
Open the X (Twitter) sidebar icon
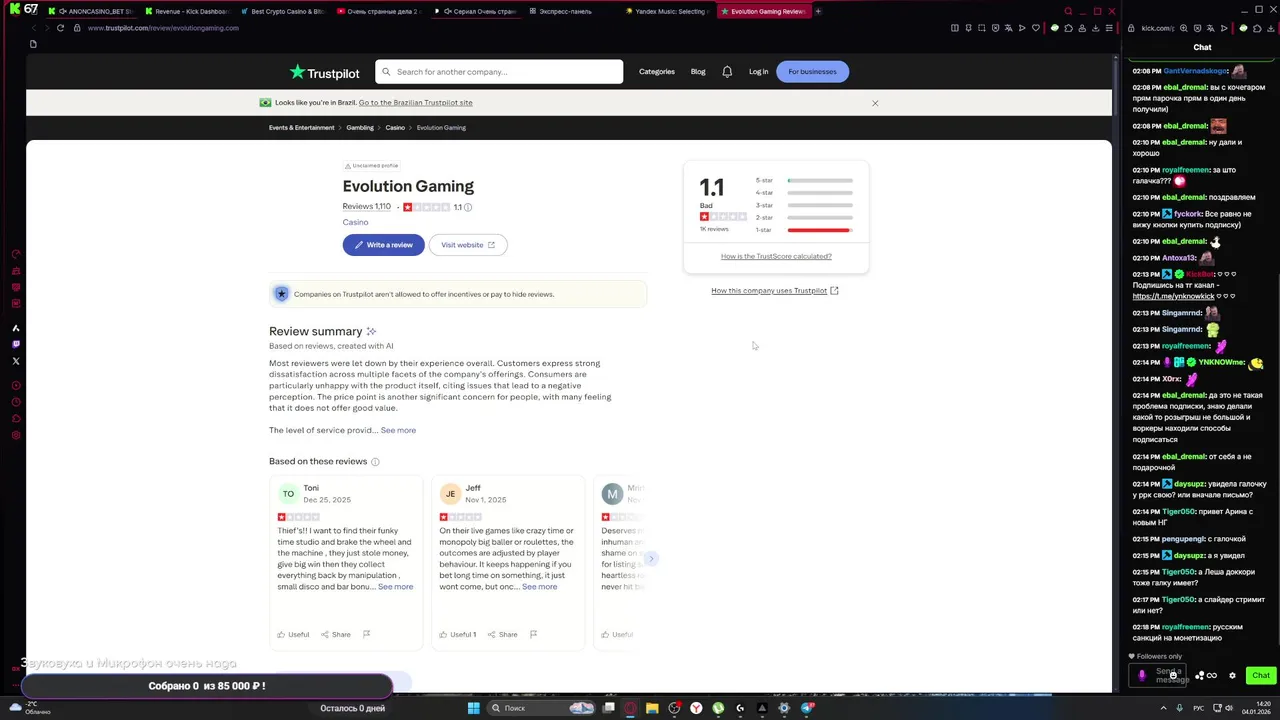[x=15, y=361]
